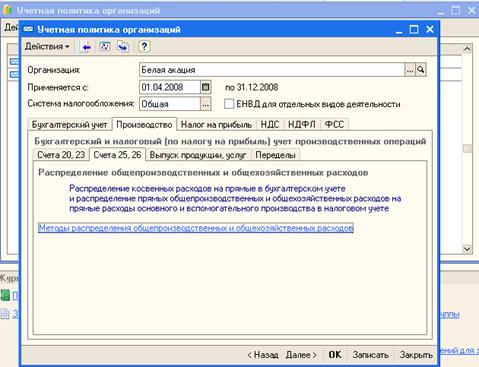Image resolution: width=479 pixels, height=367 pixels.
Task: Click magnifier icon beside organization field
Action: pyautogui.click(x=421, y=70)
